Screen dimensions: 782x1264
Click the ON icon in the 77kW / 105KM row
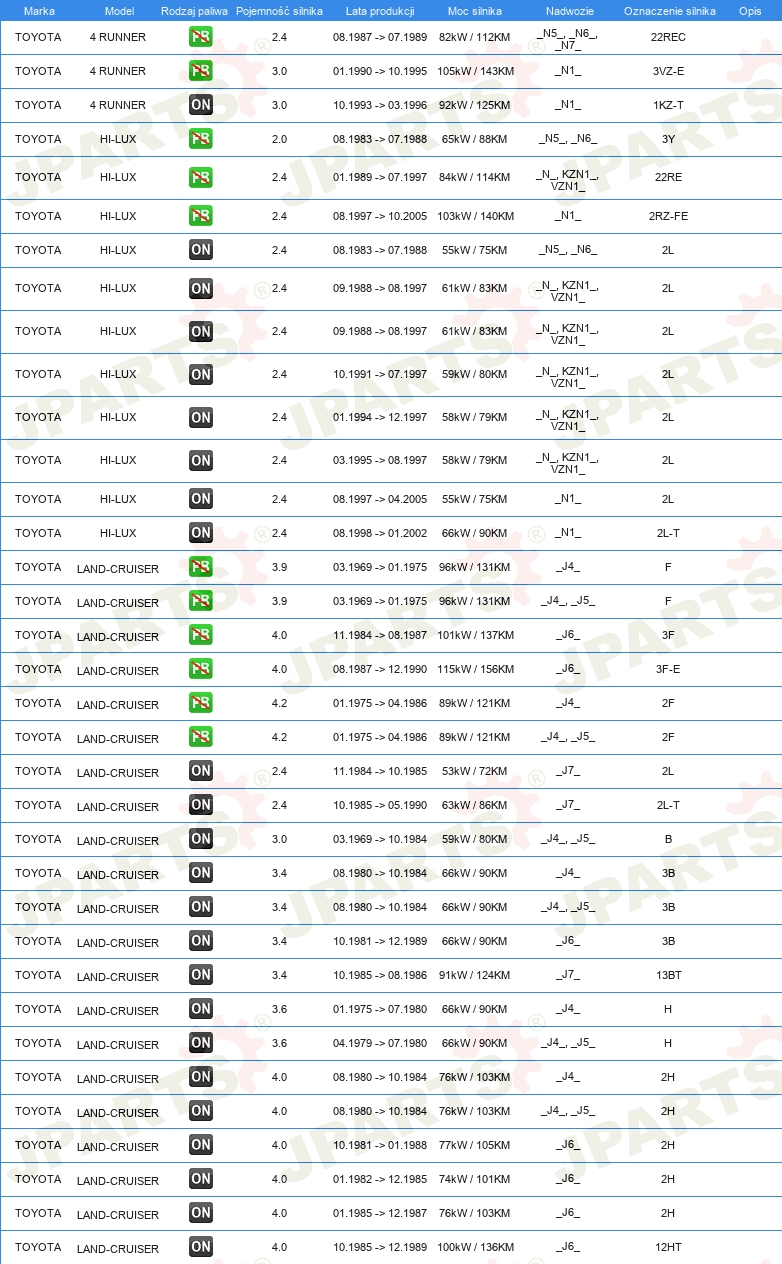click(200, 1145)
